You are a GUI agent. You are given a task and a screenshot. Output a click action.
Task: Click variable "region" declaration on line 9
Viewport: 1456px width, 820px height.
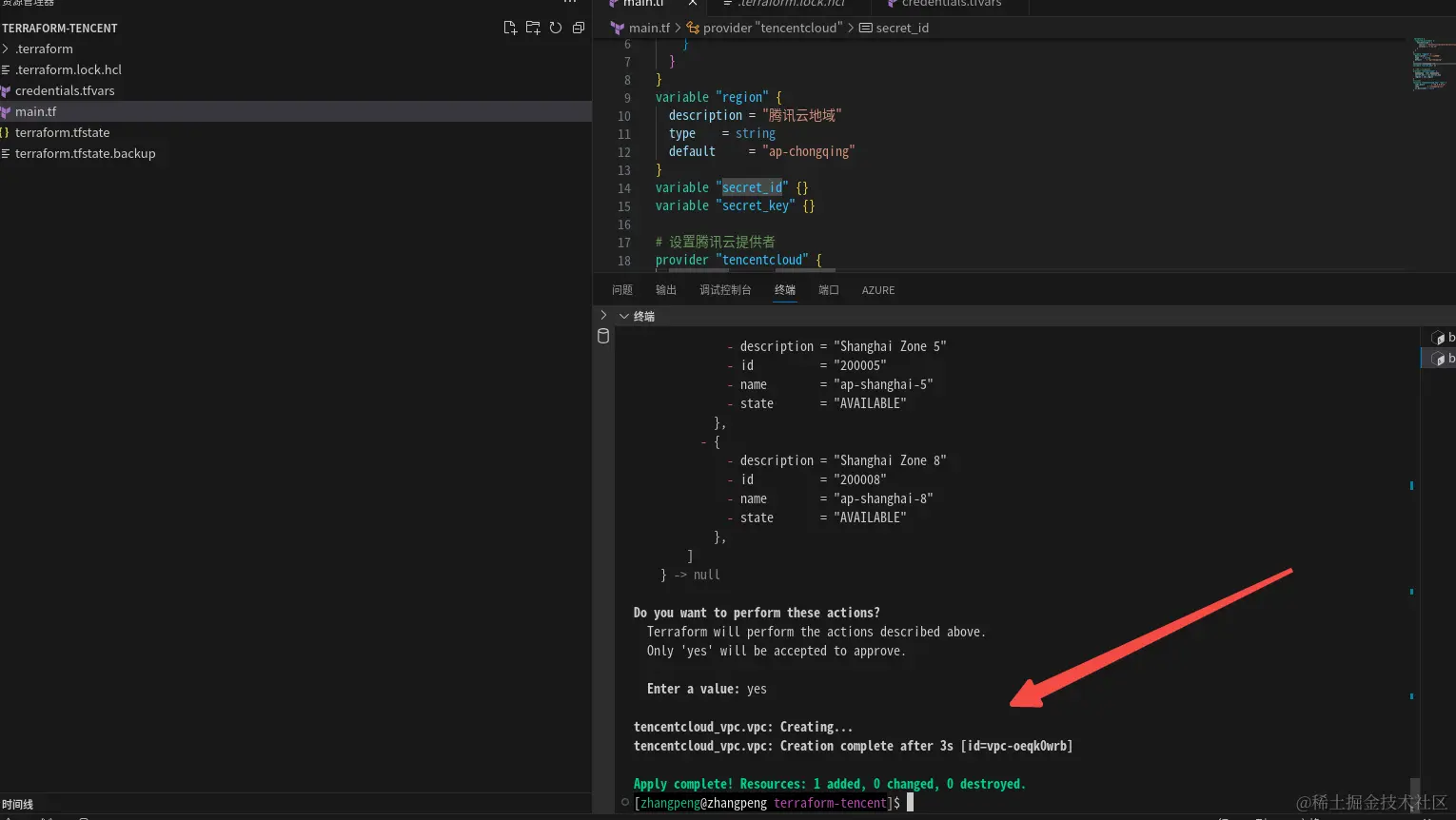click(x=718, y=97)
